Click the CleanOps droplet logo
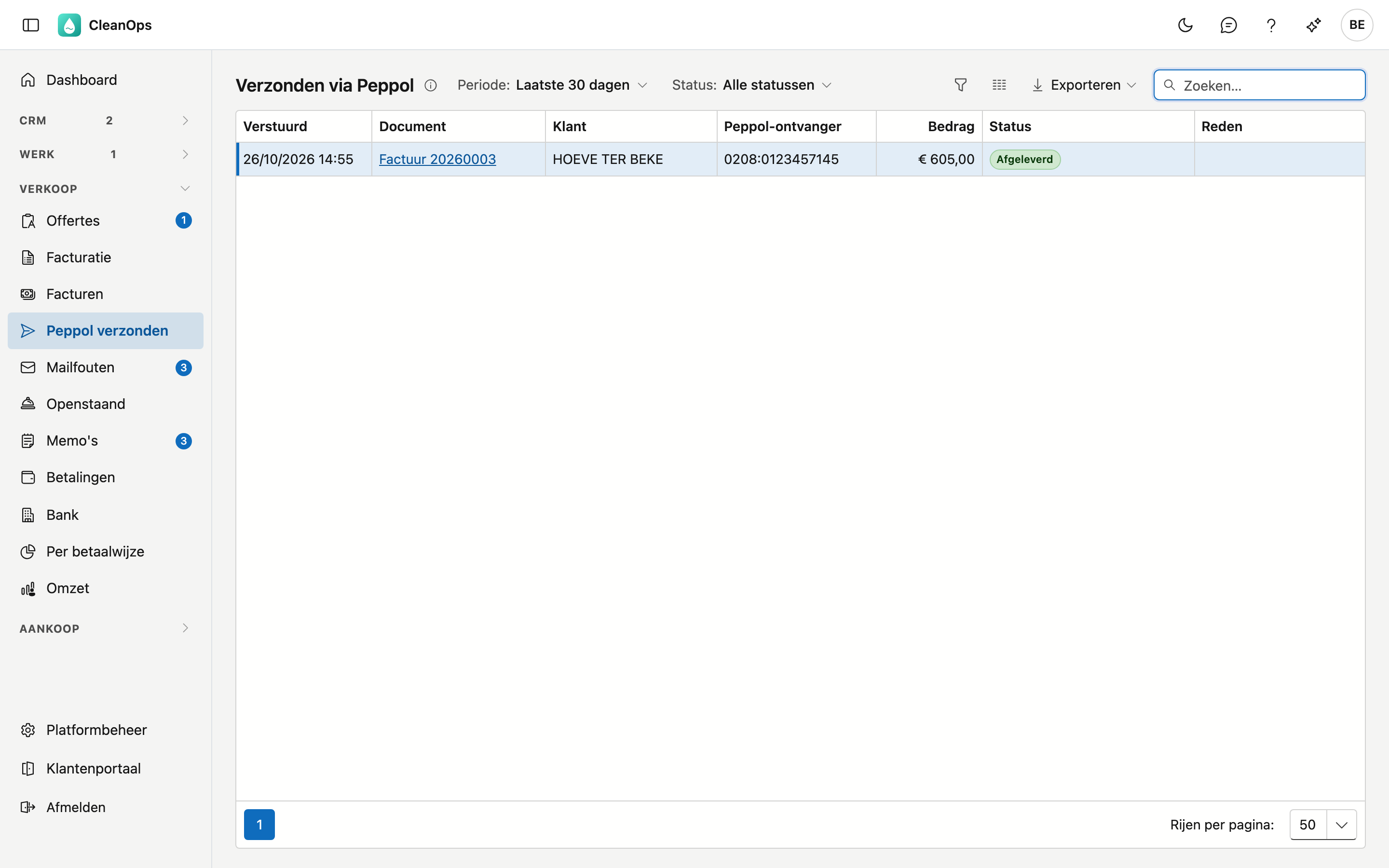Viewport: 1389px width, 868px height. click(69, 25)
